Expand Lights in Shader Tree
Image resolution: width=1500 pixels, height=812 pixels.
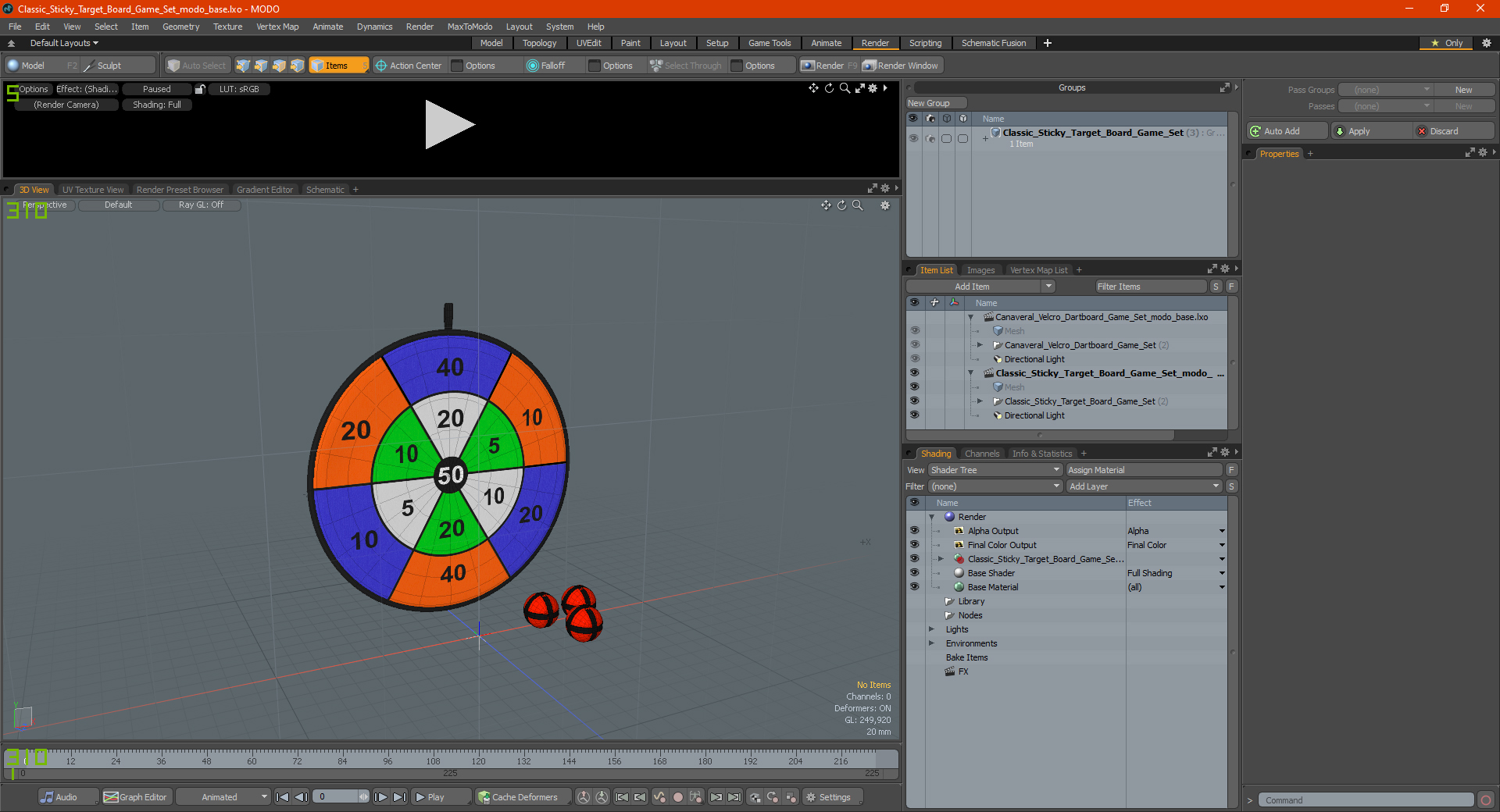pos(931,629)
